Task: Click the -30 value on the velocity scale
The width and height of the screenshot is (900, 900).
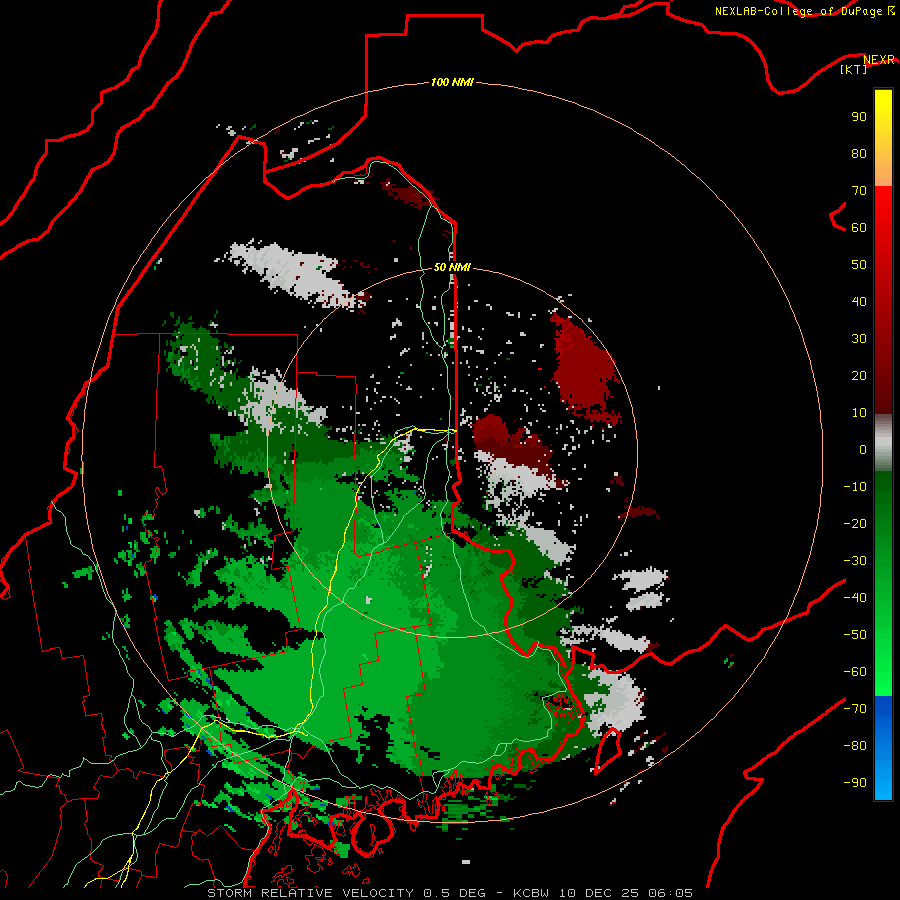Action: coord(855,561)
